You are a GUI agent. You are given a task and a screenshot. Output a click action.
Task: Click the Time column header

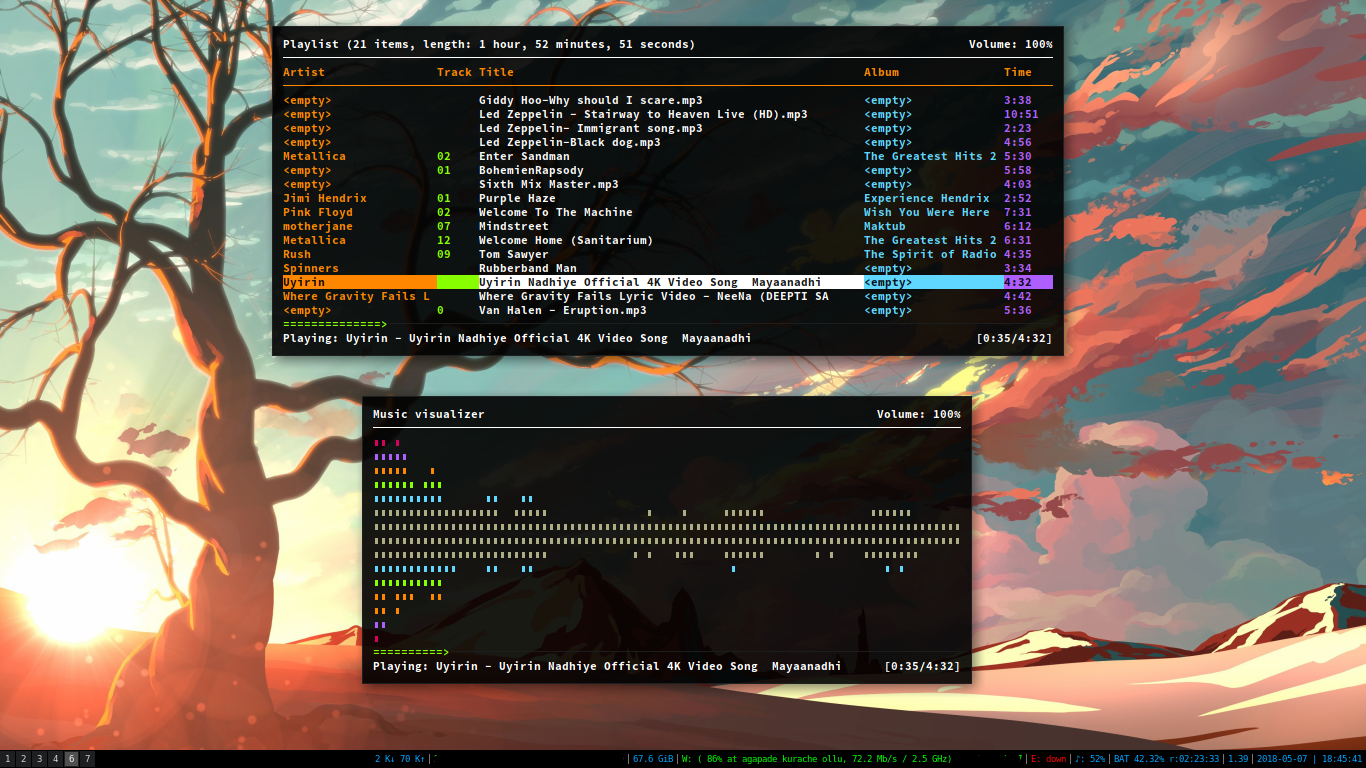(1018, 72)
